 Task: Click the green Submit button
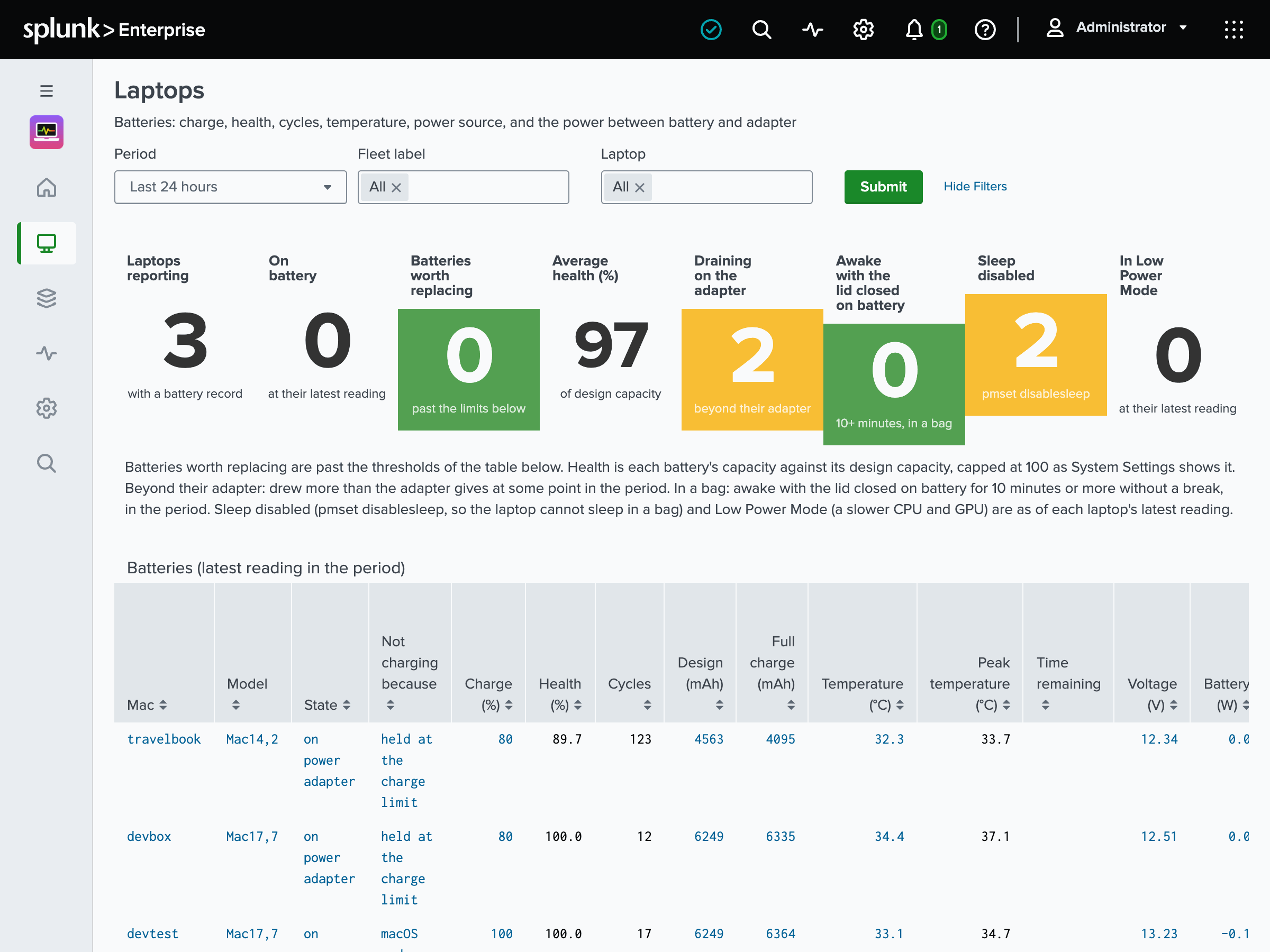pos(883,187)
